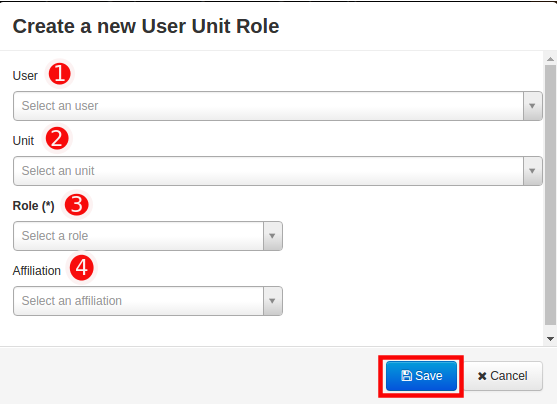This screenshot has height=404, width=558.
Task: Cancel the dialog
Action: click(503, 376)
